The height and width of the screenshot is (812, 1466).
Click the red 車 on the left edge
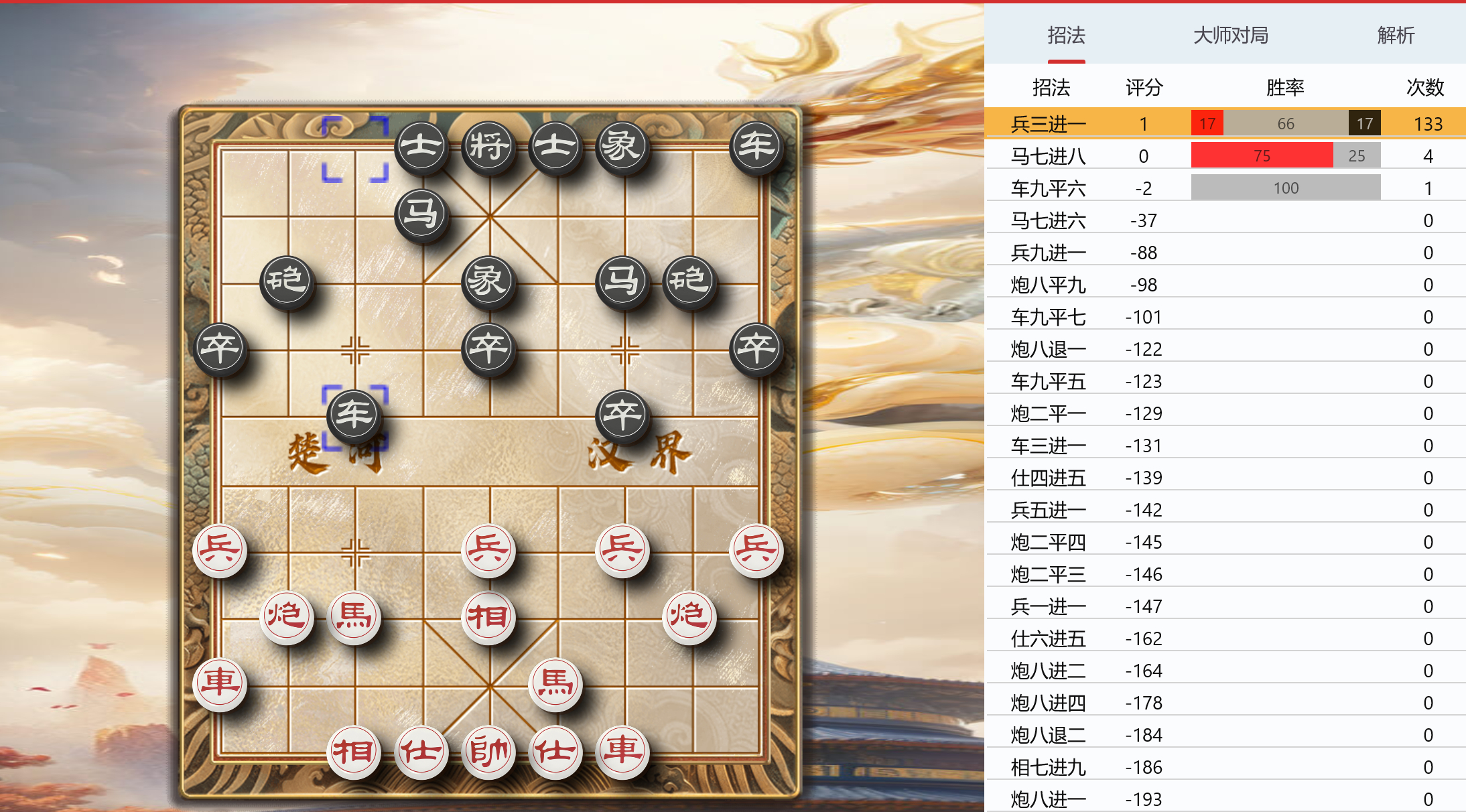(220, 684)
